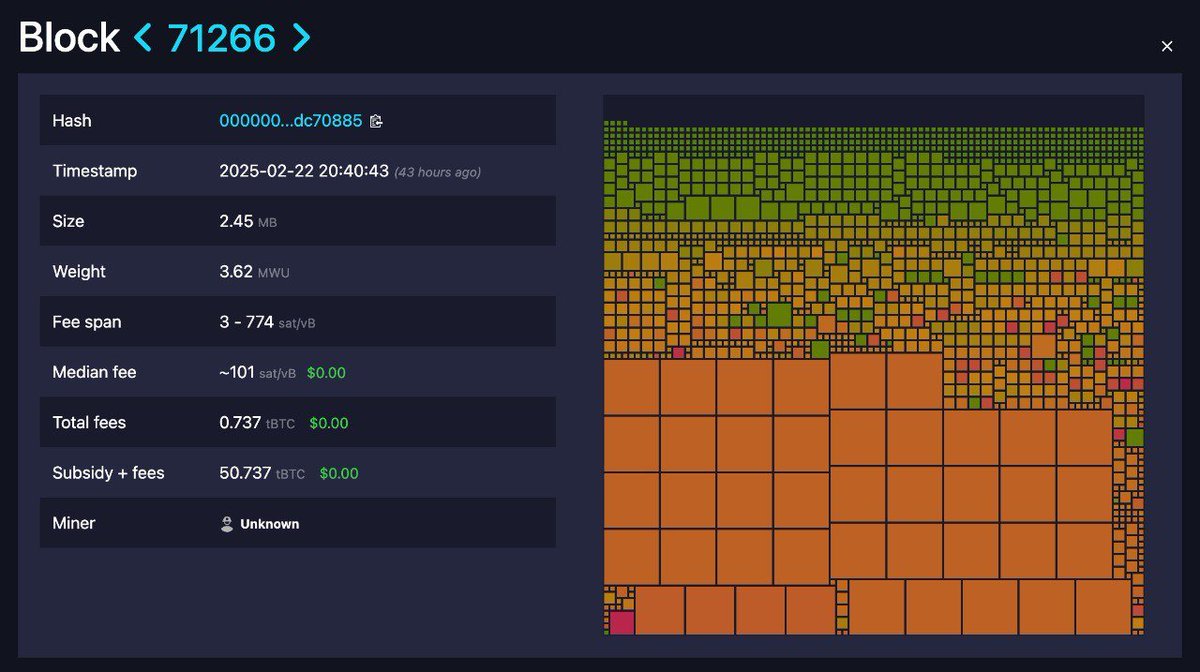The height and width of the screenshot is (672, 1200).
Task: Click the 'Total fees' row label
Action: pyautogui.click(x=89, y=423)
